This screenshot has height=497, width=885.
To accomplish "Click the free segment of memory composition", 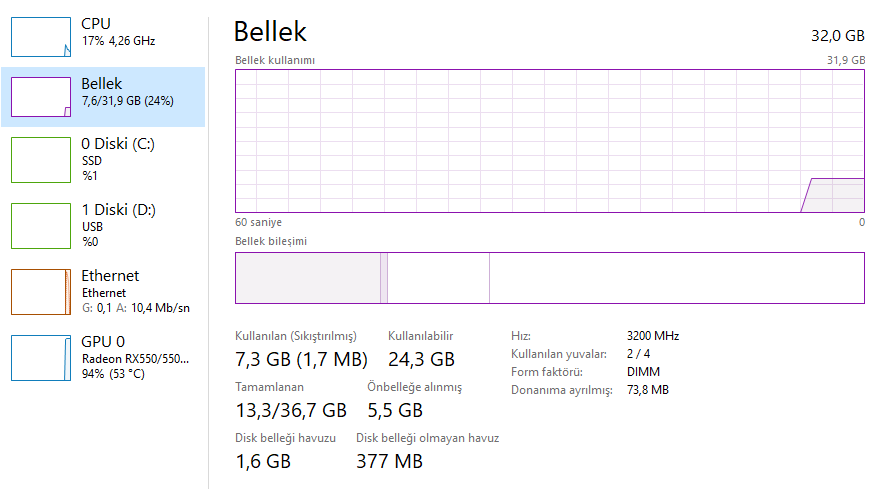I will tap(676, 278).
